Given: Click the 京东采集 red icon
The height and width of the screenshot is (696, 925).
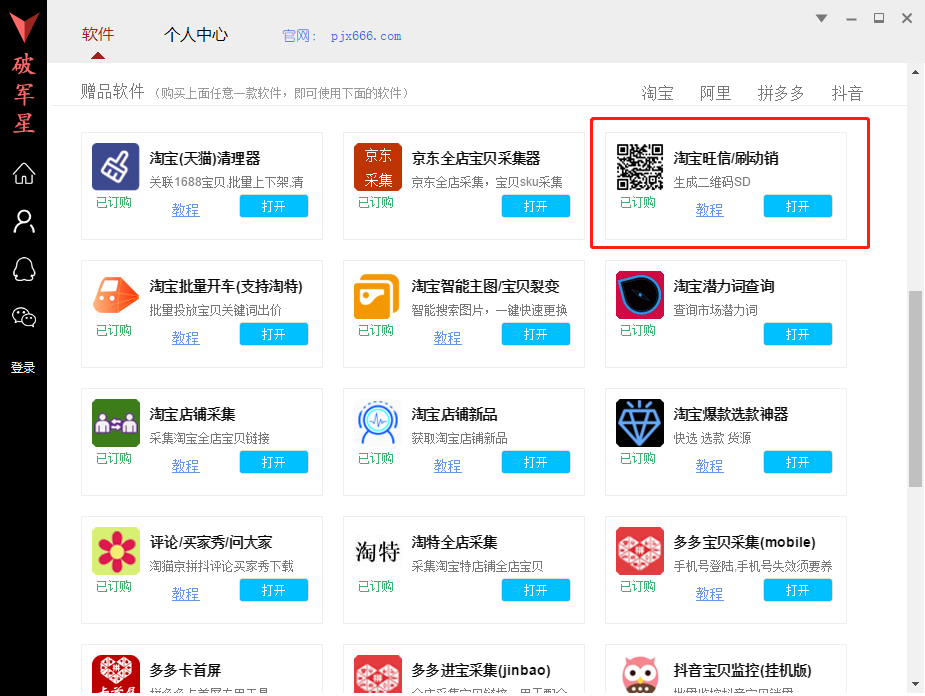Looking at the screenshot, I should pos(378,166).
